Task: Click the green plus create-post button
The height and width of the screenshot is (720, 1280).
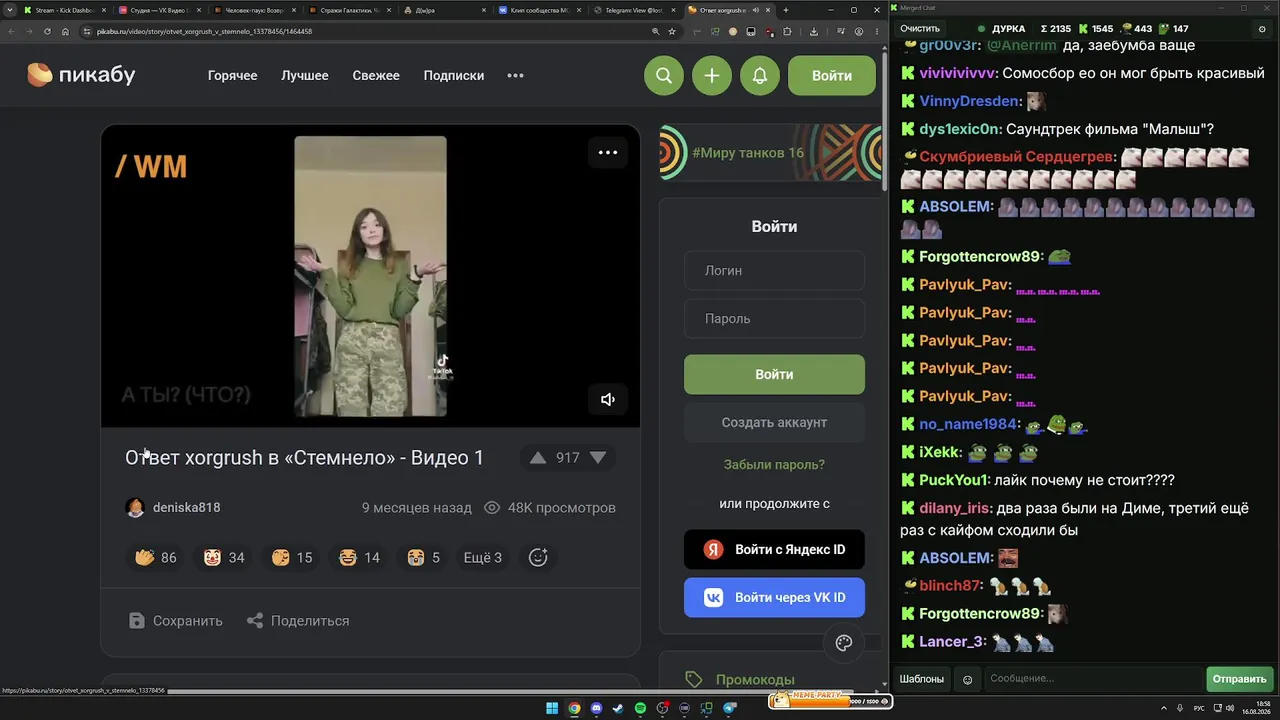Action: pos(712,76)
